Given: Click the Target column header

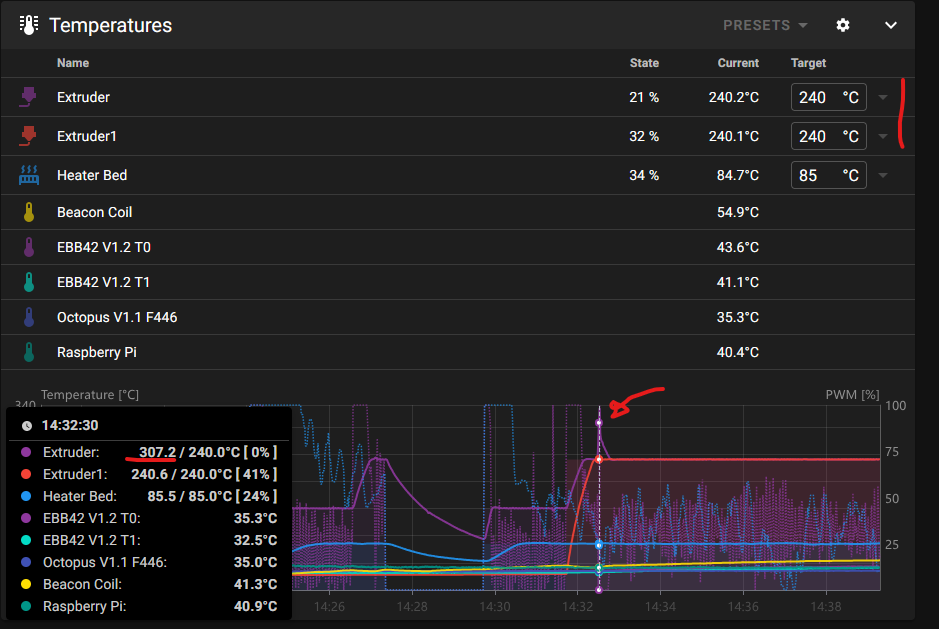Looking at the screenshot, I should click(x=808, y=63).
